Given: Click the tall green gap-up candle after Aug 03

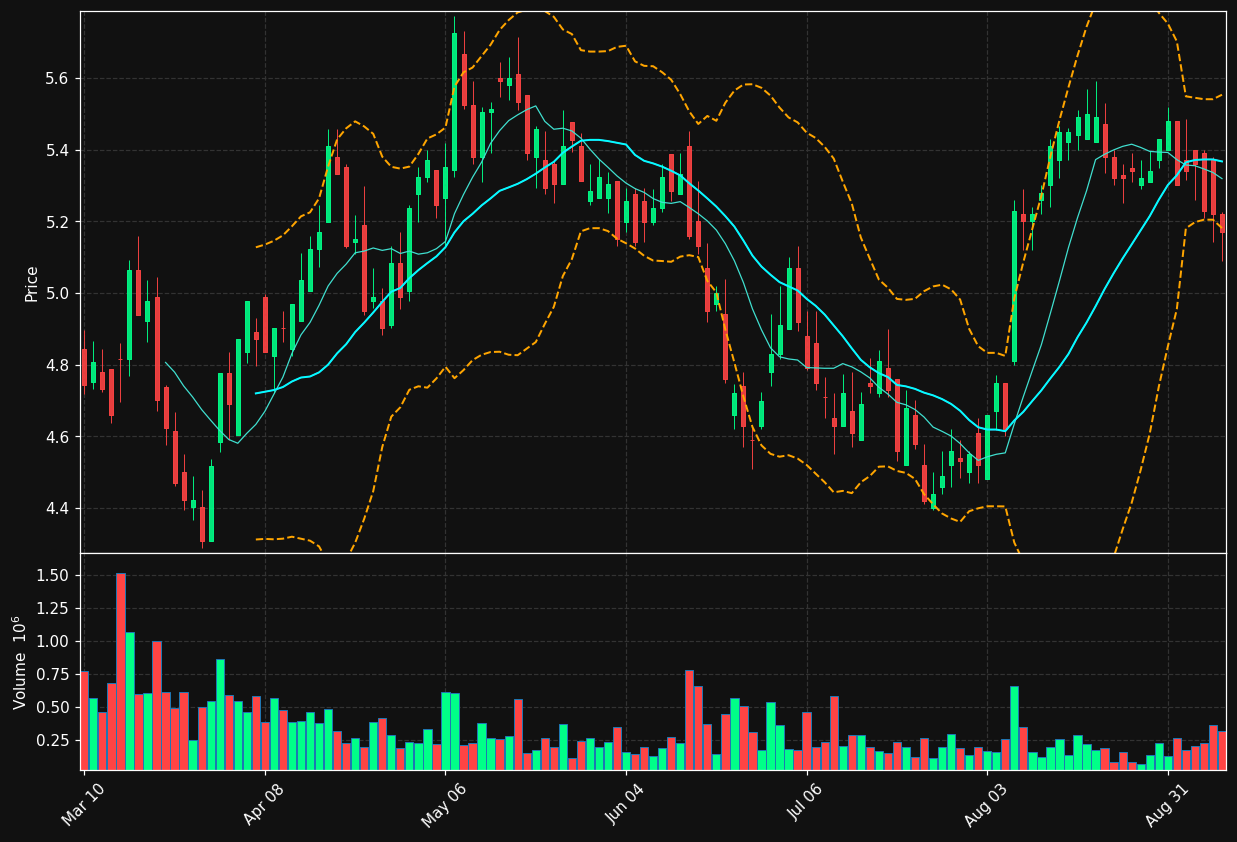Looking at the screenshot, I should click(x=1014, y=286).
